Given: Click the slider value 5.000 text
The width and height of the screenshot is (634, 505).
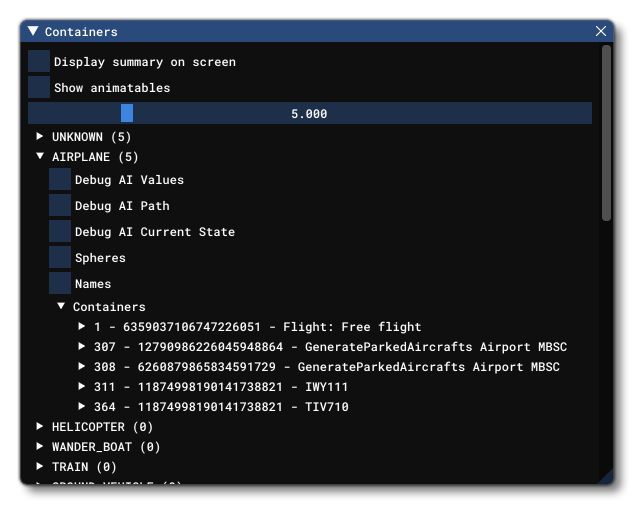Looking at the screenshot, I should point(309,114).
